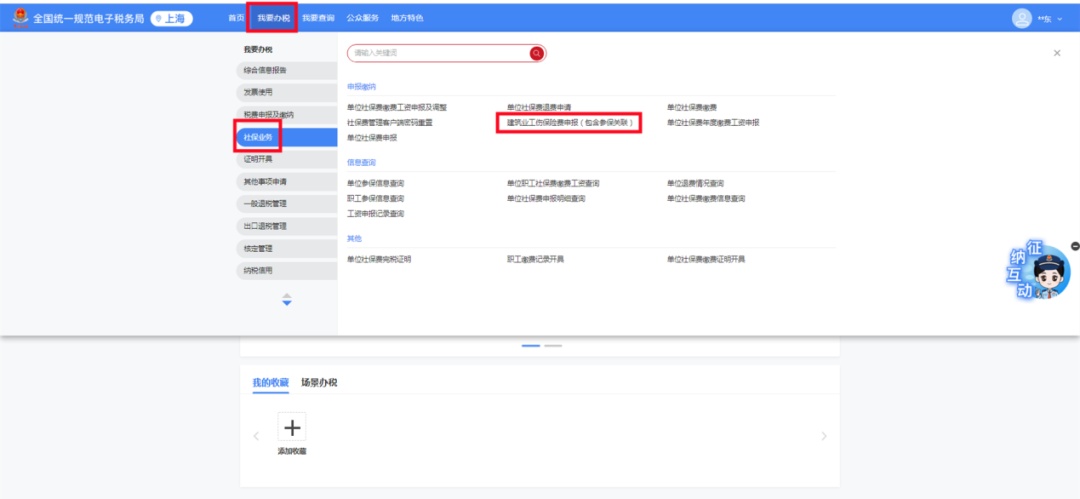The height and width of the screenshot is (499, 1080).
Task: Click the next chevron in the favorites carousel
Action: pyautogui.click(x=824, y=436)
